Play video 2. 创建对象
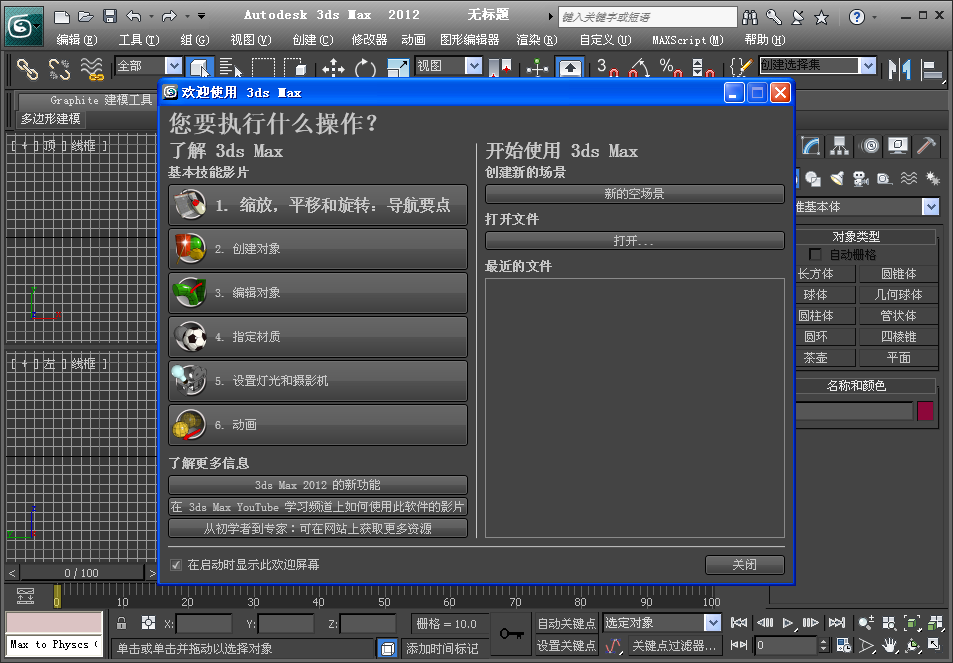This screenshot has height=663, width=953. [x=318, y=249]
